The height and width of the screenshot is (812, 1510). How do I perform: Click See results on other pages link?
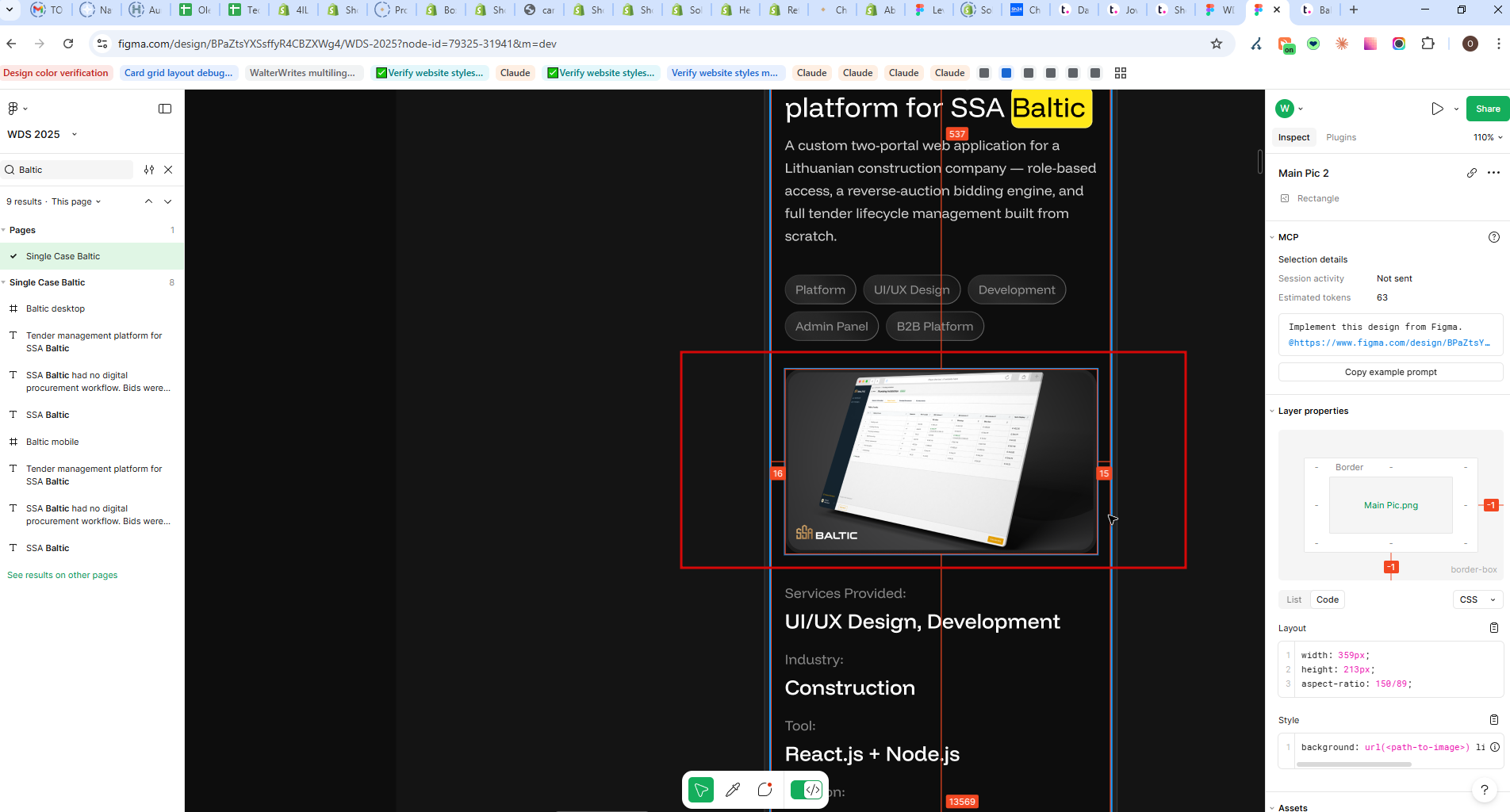point(62,575)
